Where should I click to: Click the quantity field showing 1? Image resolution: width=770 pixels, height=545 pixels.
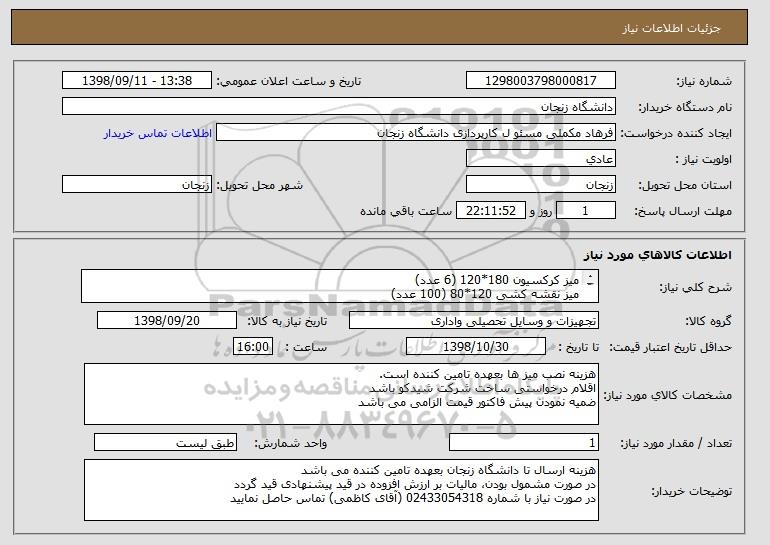(524, 442)
